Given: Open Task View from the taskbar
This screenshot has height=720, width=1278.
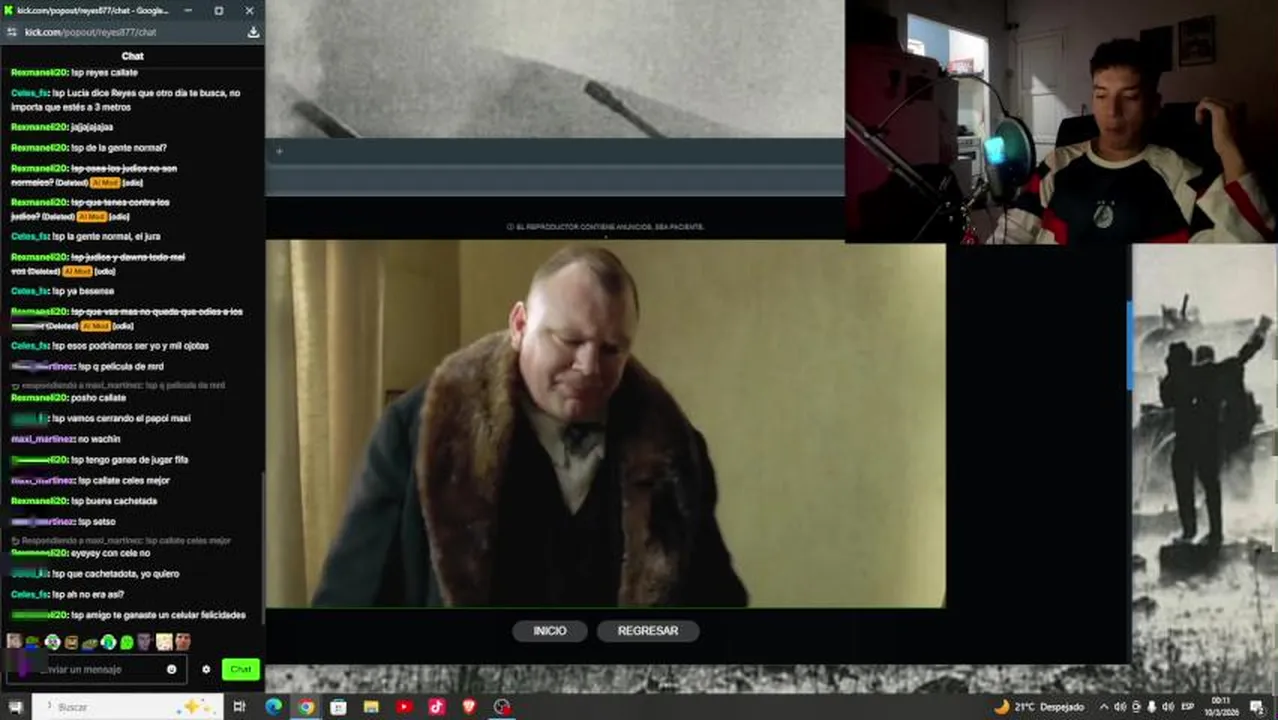Looking at the screenshot, I should tap(239, 707).
